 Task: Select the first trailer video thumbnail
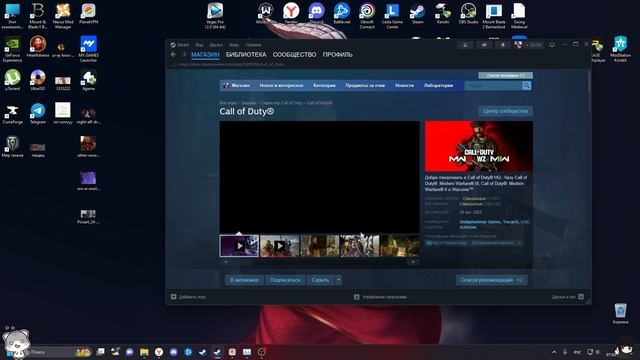tap(239, 246)
